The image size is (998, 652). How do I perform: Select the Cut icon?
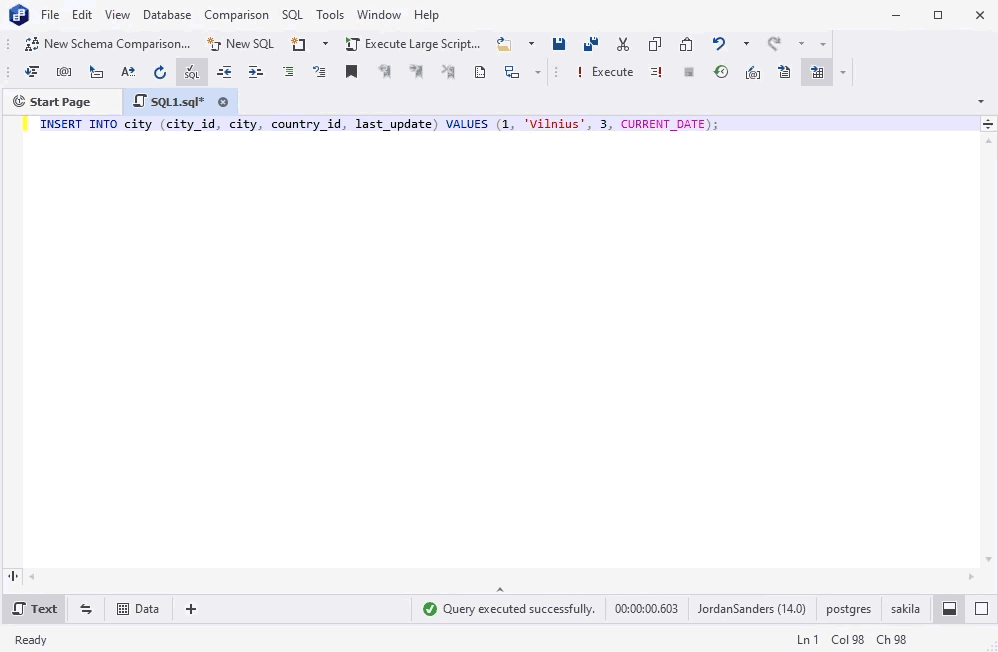(623, 44)
